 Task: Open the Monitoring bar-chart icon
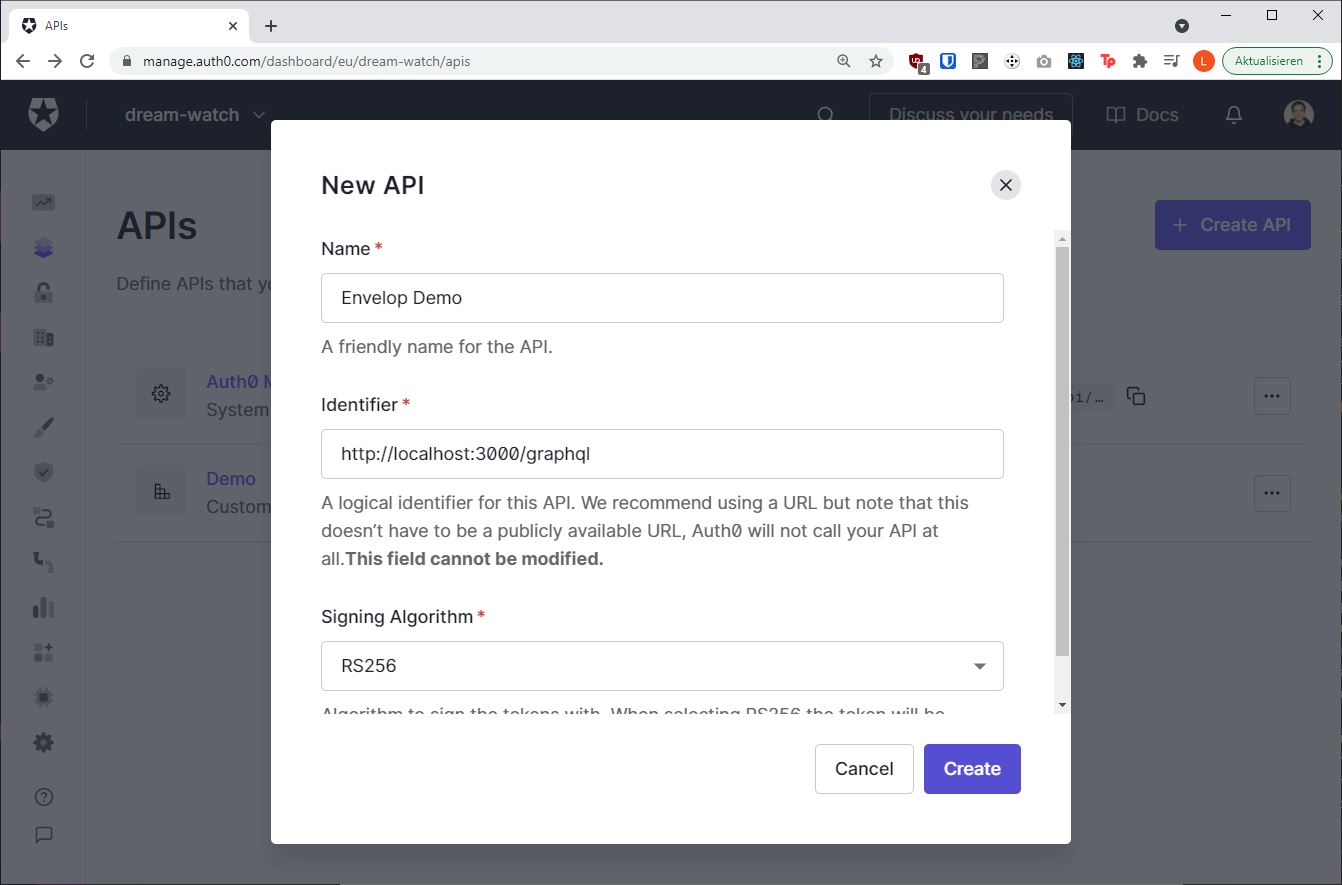click(43, 607)
